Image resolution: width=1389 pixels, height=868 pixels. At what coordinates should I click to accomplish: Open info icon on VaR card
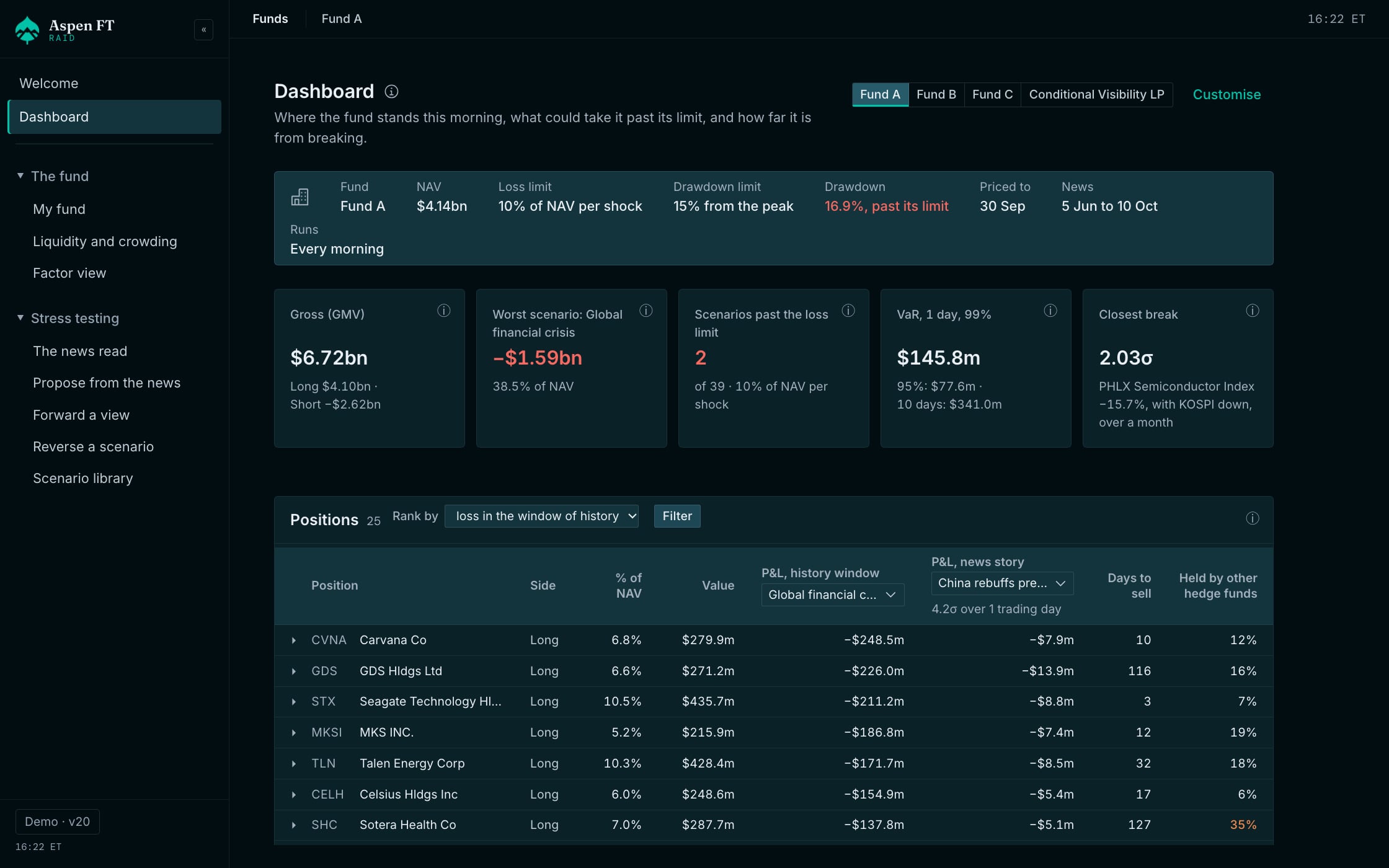[x=1050, y=311]
